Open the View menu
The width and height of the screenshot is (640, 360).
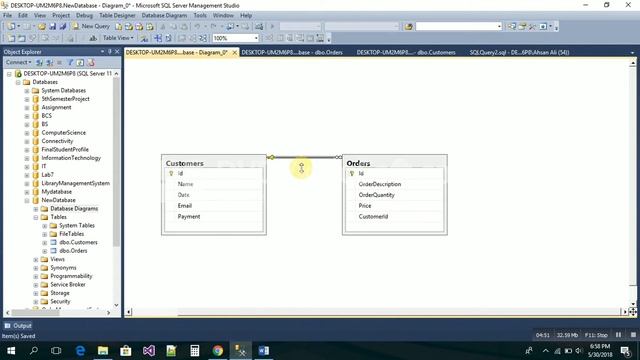[40, 15]
